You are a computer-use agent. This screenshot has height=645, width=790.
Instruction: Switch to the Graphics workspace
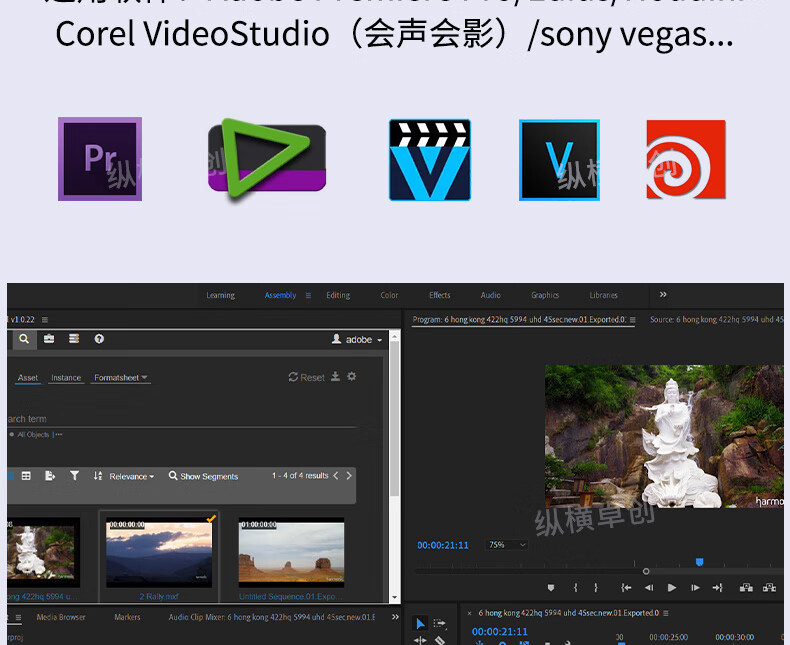545,295
